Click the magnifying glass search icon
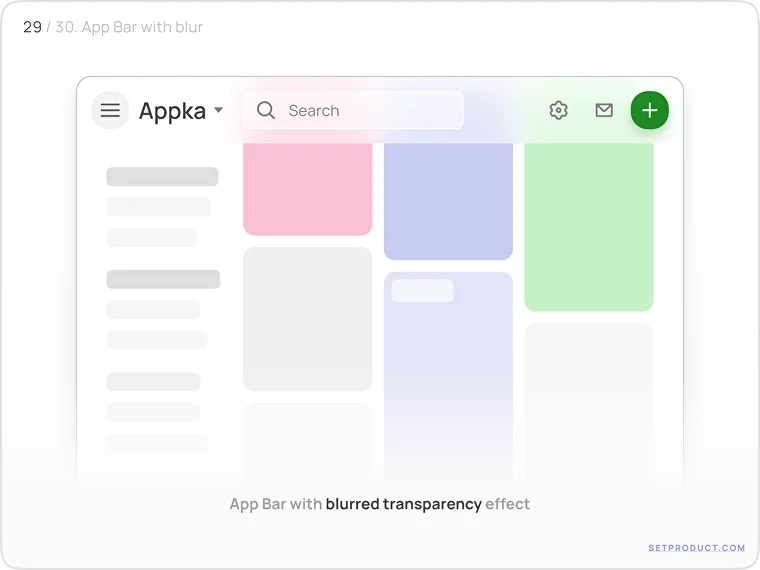This screenshot has width=760, height=570. (x=266, y=110)
